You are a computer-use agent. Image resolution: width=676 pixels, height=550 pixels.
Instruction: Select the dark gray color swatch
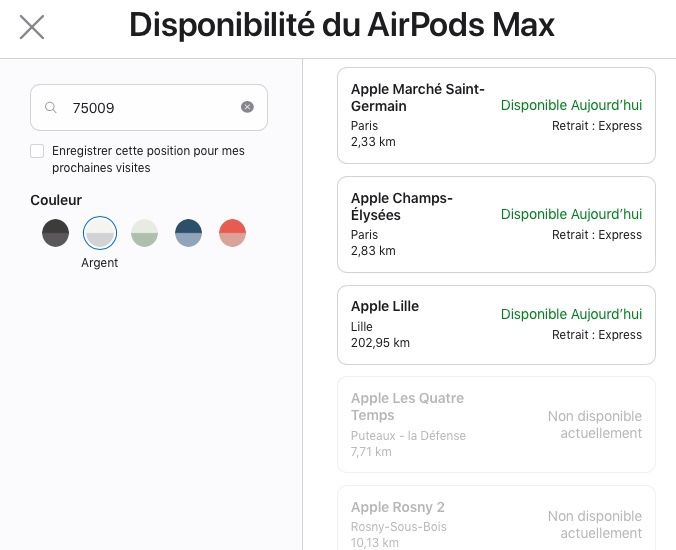pos(56,233)
